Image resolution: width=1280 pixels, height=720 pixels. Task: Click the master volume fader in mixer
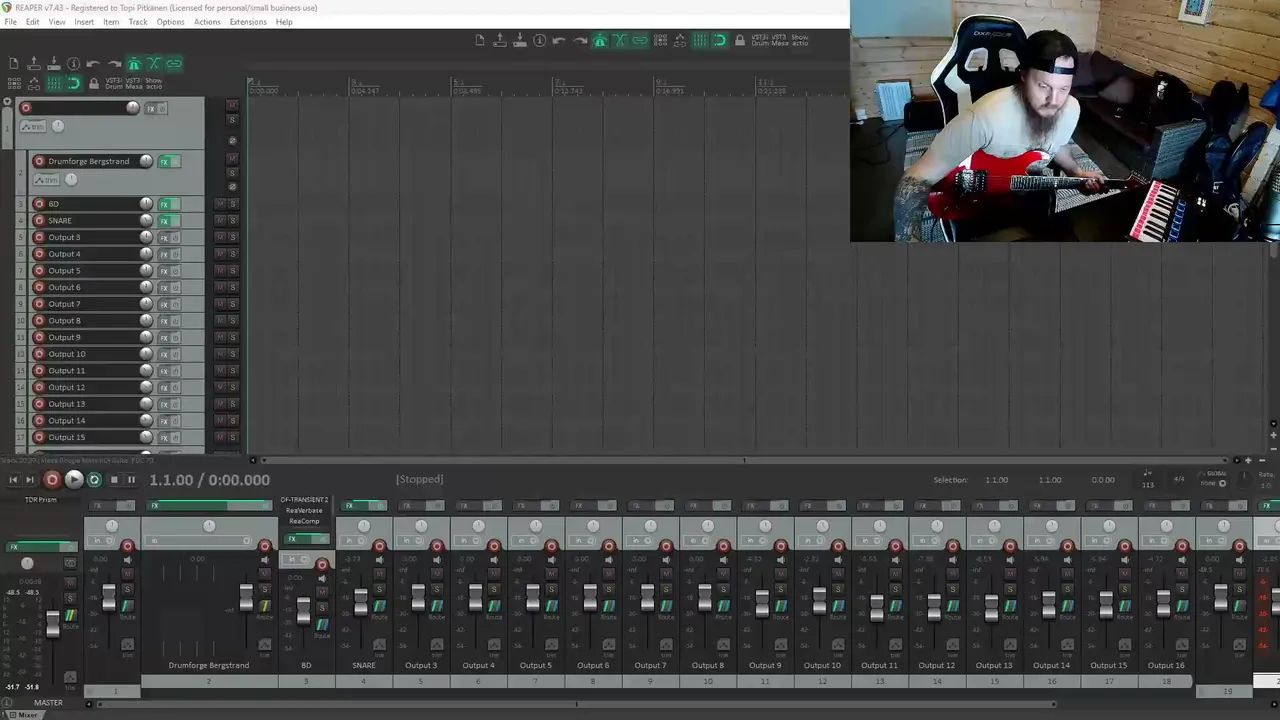coord(53,624)
